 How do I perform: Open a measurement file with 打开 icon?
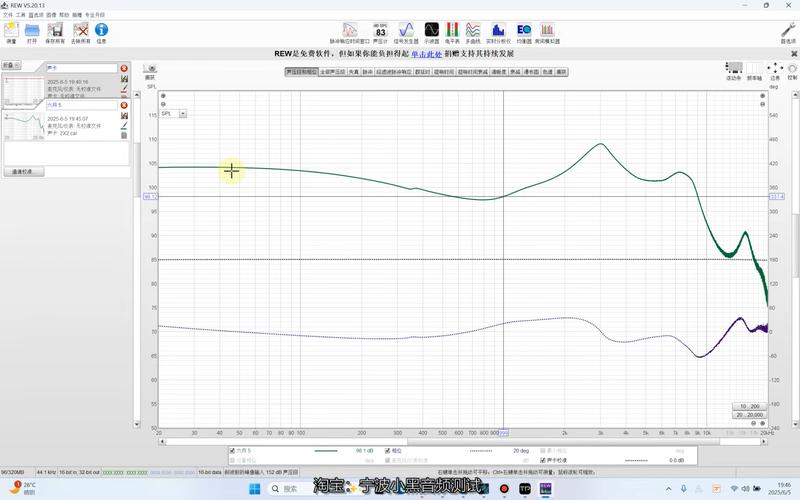point(32,33)
